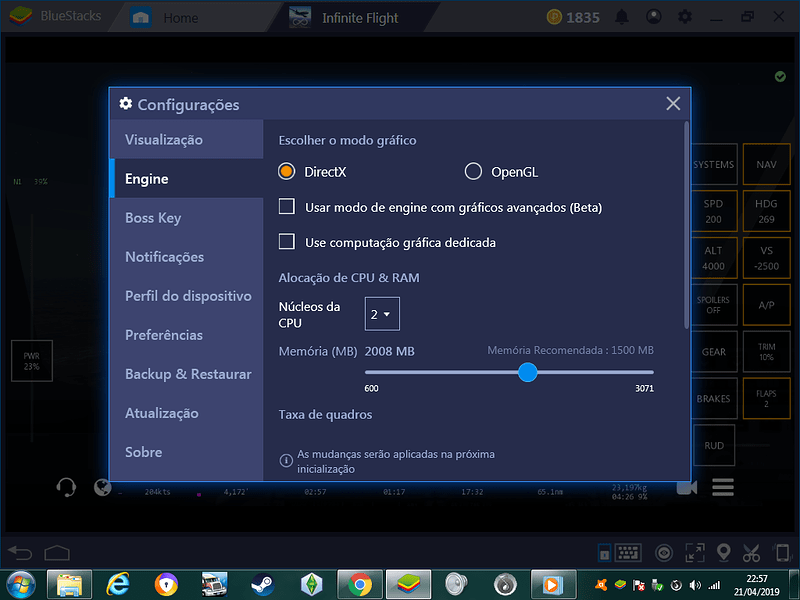Open Google Chrome from the taskbar
Screen dimensions: 800x600
(360, 585)
